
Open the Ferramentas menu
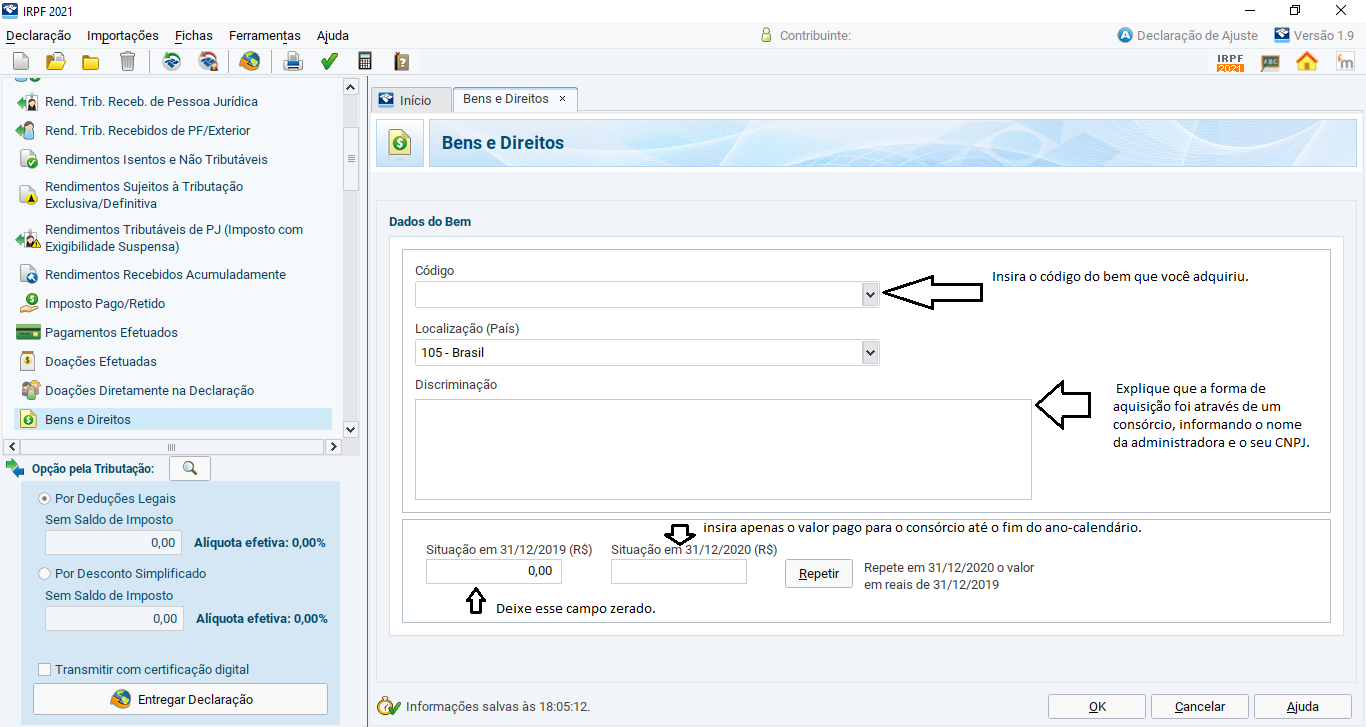click(x=265, y=35)
